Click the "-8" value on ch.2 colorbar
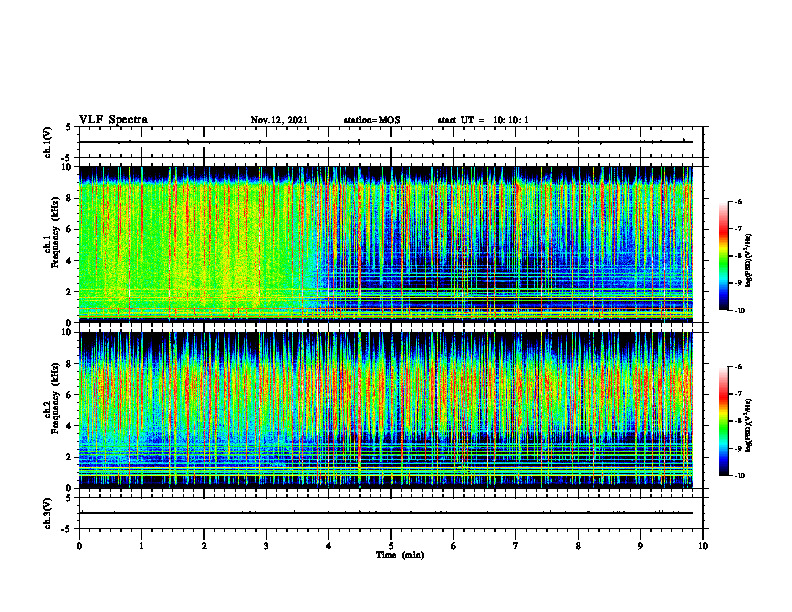 click(737, 421)
